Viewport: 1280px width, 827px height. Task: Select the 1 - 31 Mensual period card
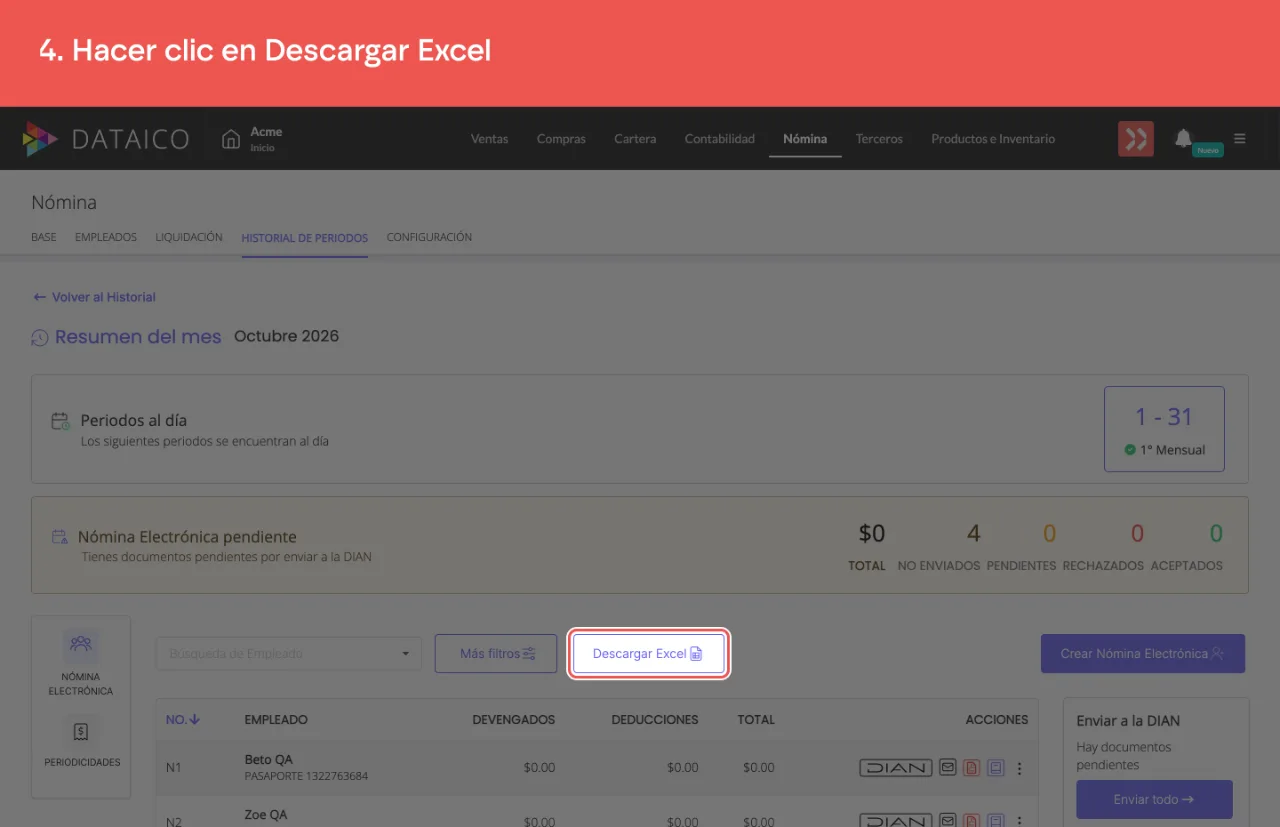point(1164,429)
